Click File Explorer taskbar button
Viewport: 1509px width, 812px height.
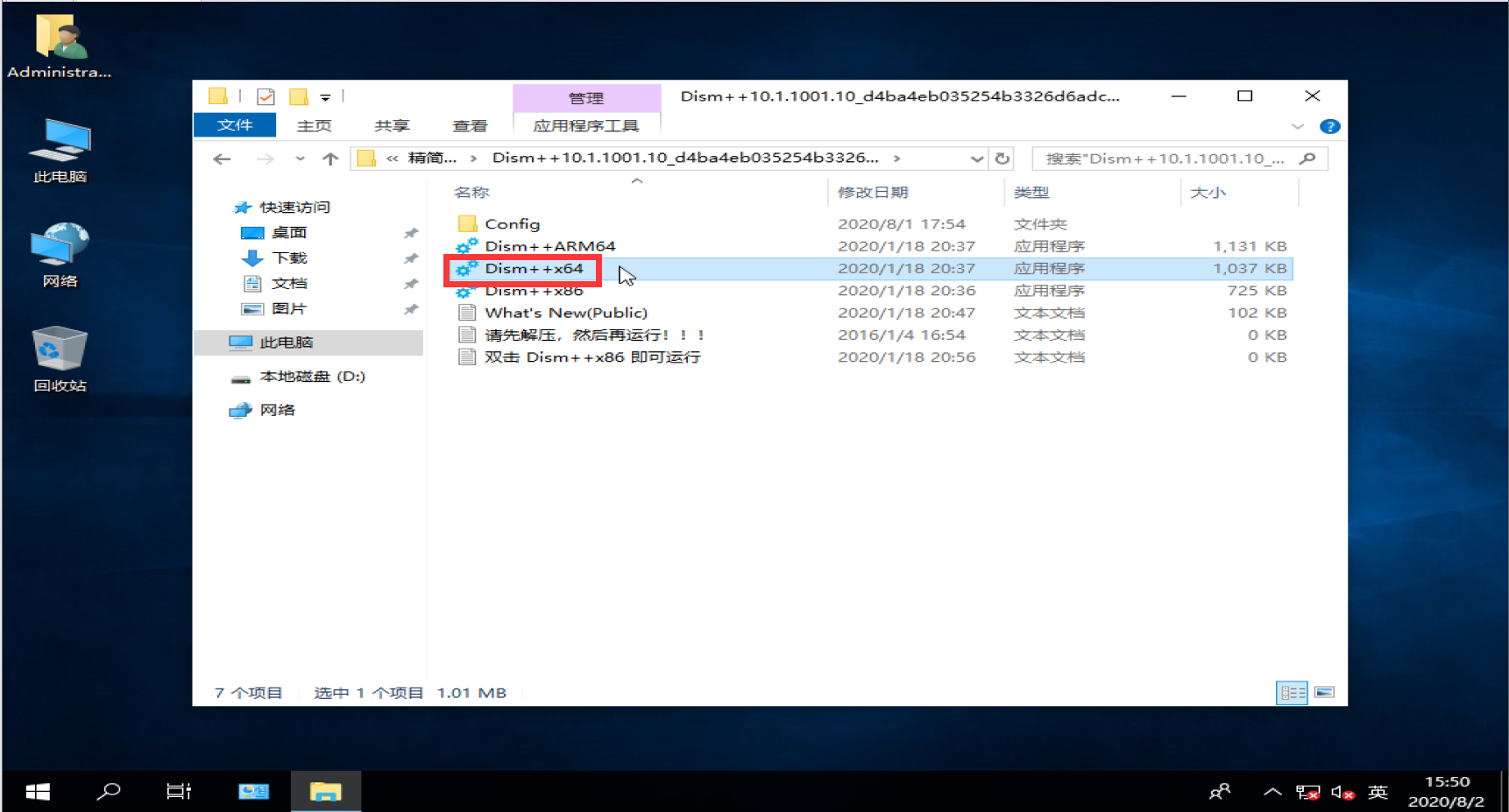click(325, 792)
